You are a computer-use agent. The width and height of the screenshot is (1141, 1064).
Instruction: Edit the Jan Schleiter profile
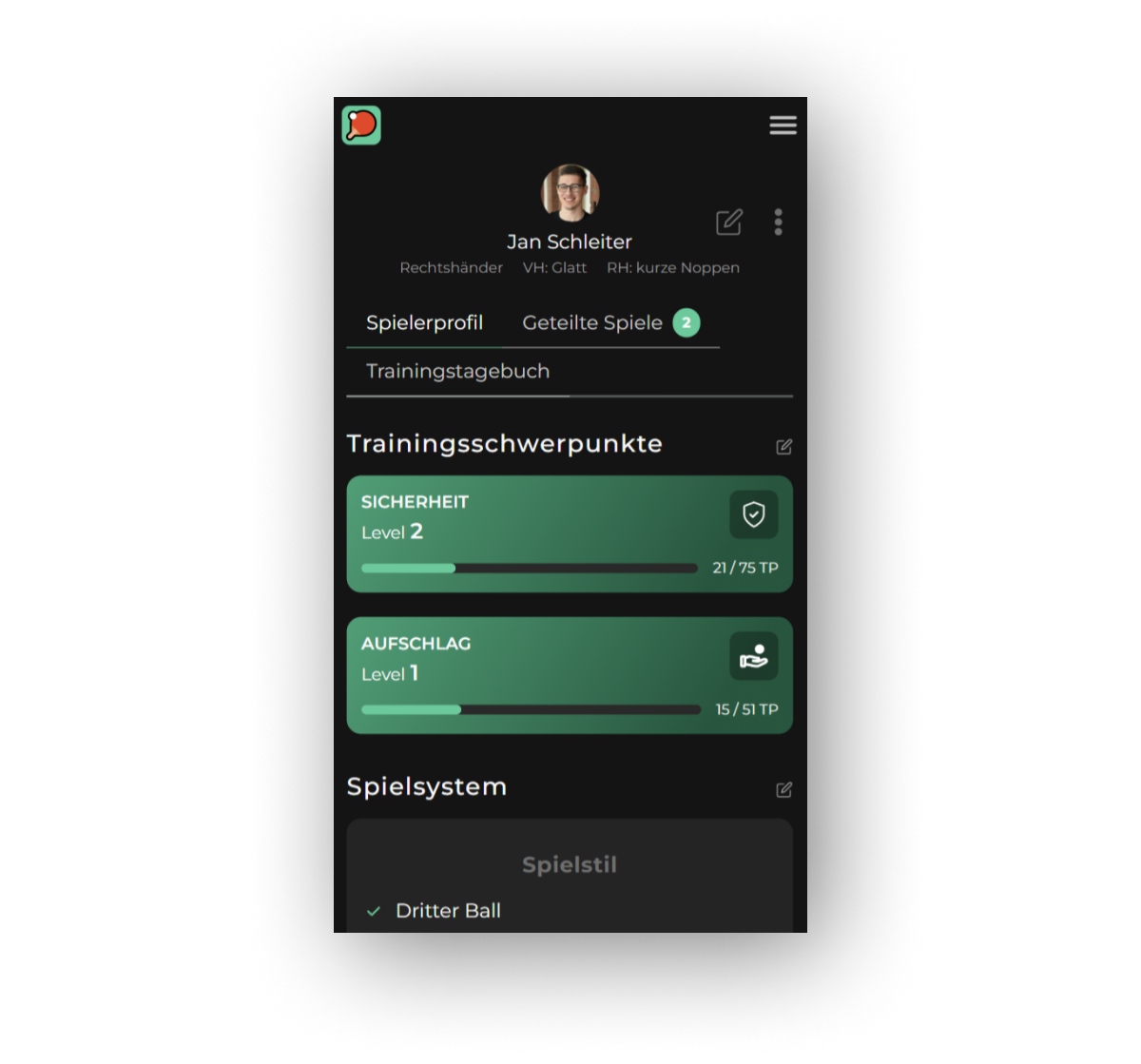(x=729, y=222)
